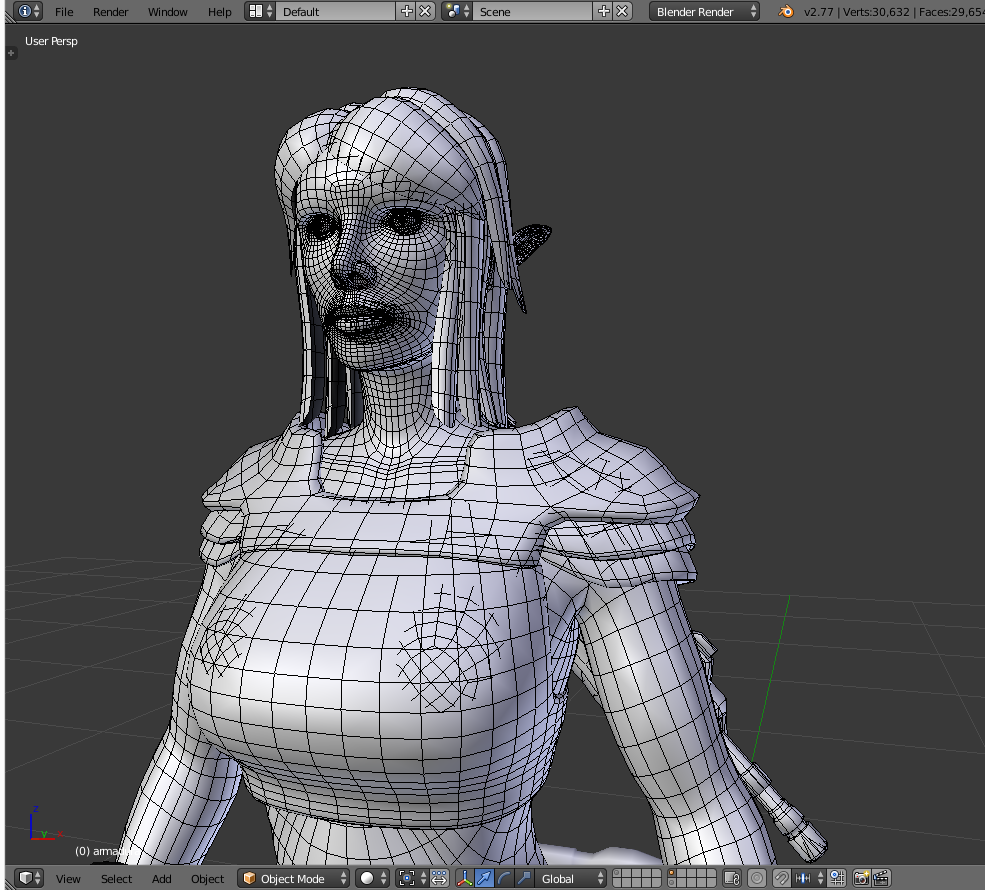
Task: Click the OpenGL render image camera icon
Action: coord(861,878)
